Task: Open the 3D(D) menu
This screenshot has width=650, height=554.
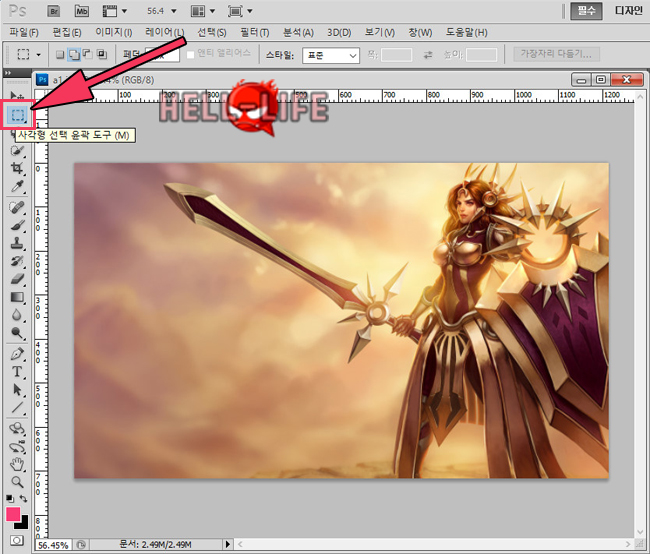Action: coord(339,32)
